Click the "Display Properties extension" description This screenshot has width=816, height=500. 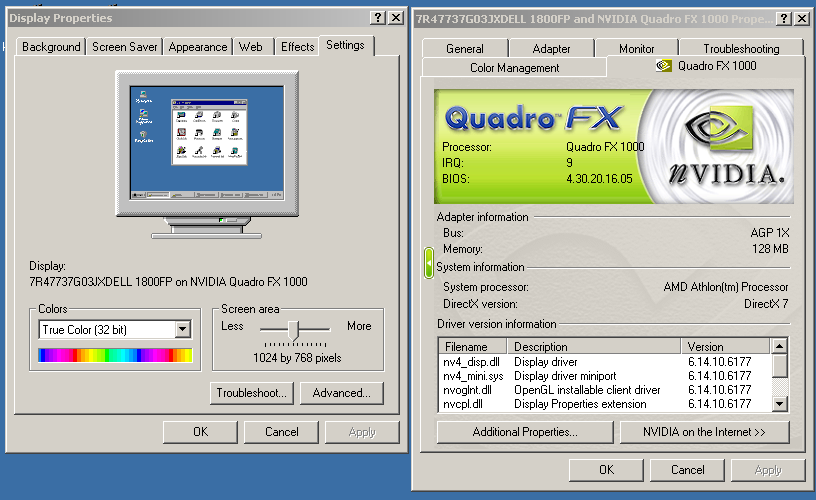(580, 404)
